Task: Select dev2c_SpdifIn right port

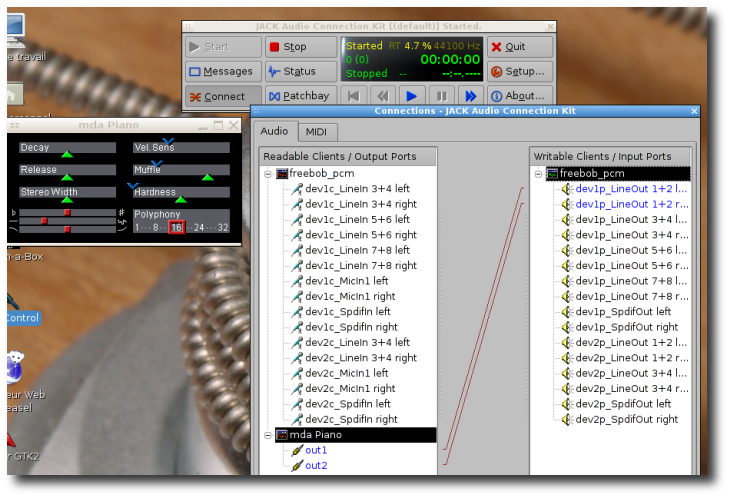Action: [351, 419]
